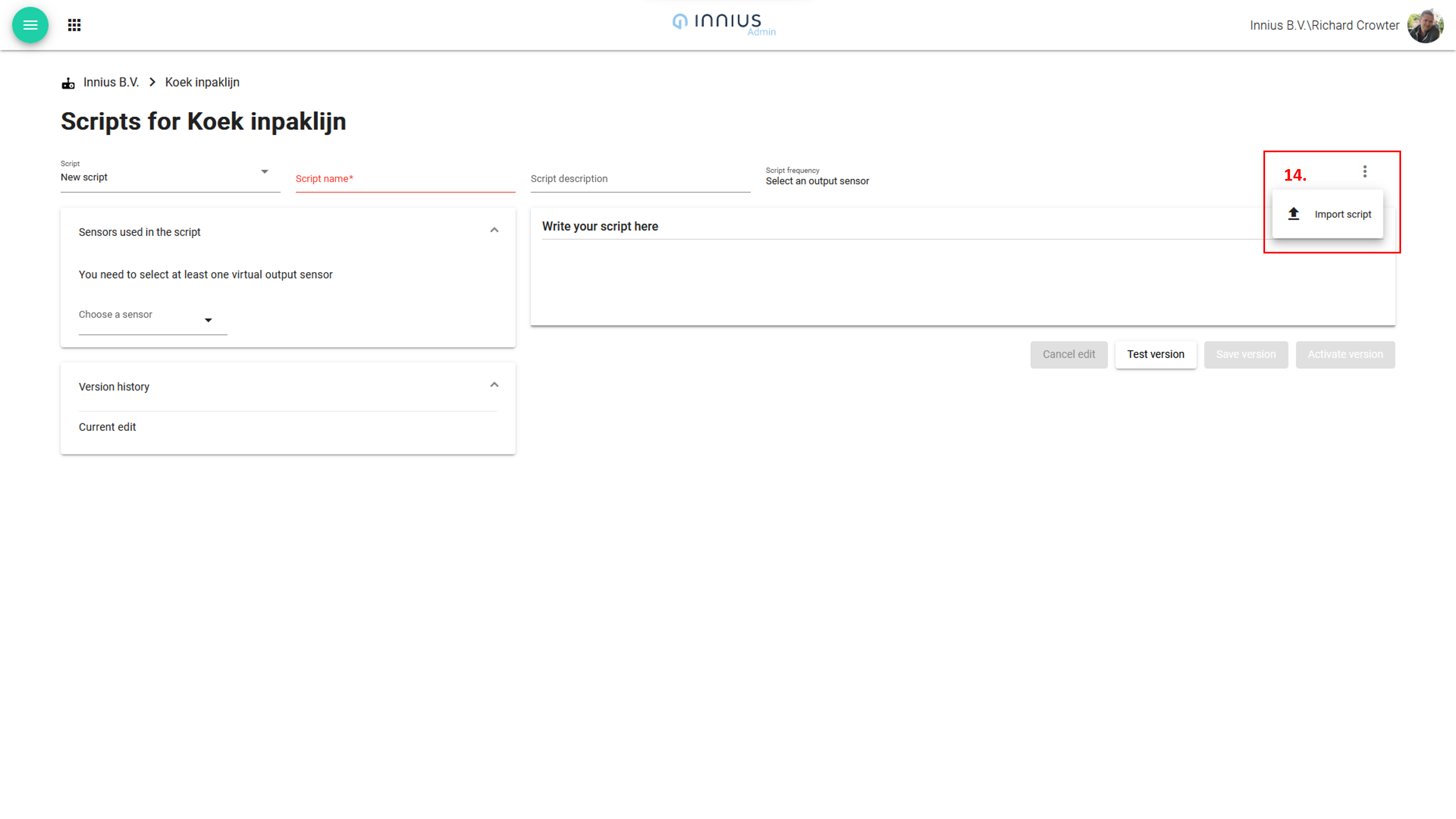Image resolution: width=1456 pixels, height=819 pixels.
Task: Click the Test version button
Action: 1155,354
